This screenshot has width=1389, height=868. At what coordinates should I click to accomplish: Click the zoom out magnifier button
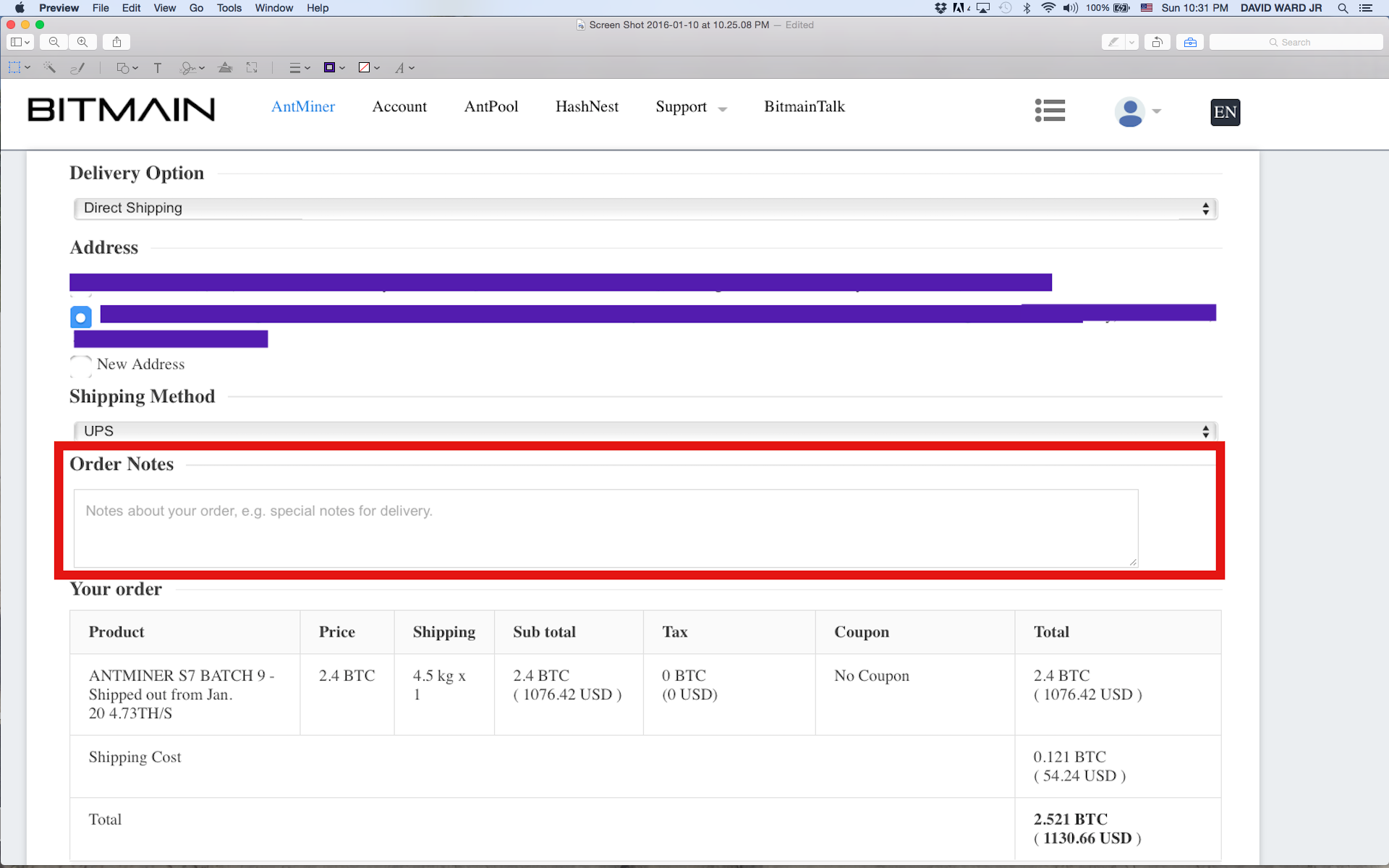pyautogui.click(x=54, y=42)
